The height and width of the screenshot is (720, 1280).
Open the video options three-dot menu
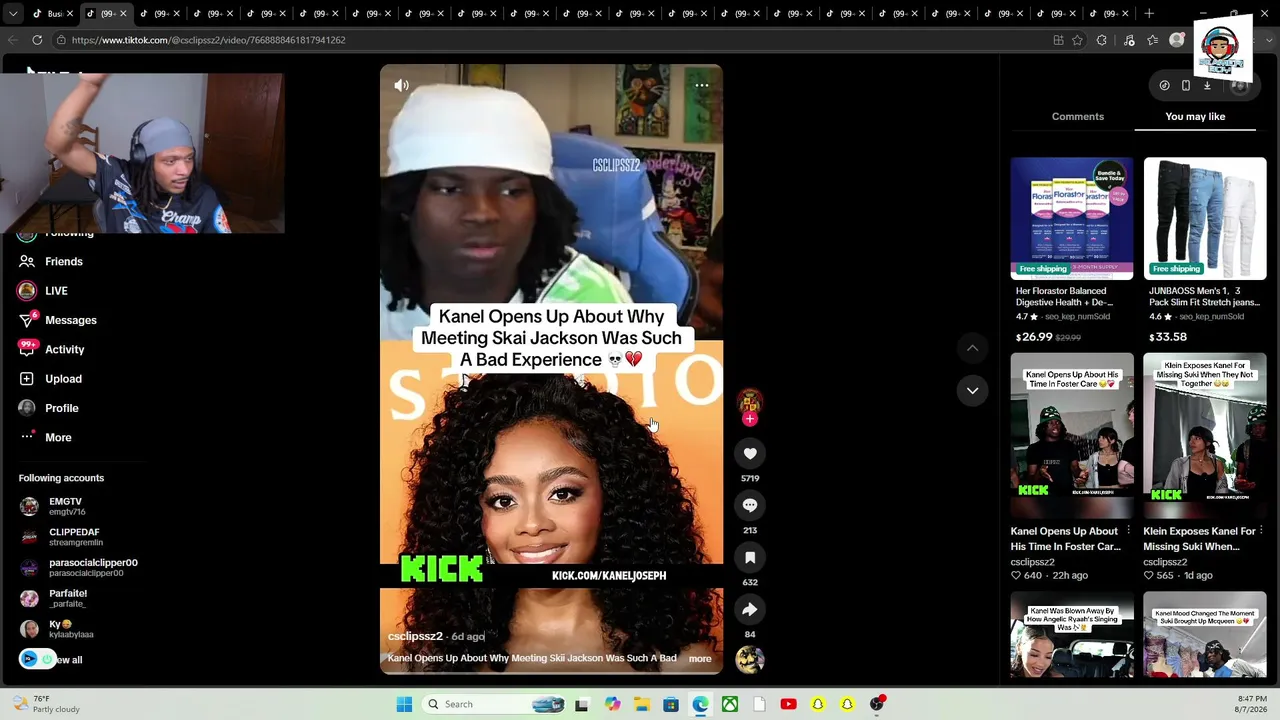702,86
